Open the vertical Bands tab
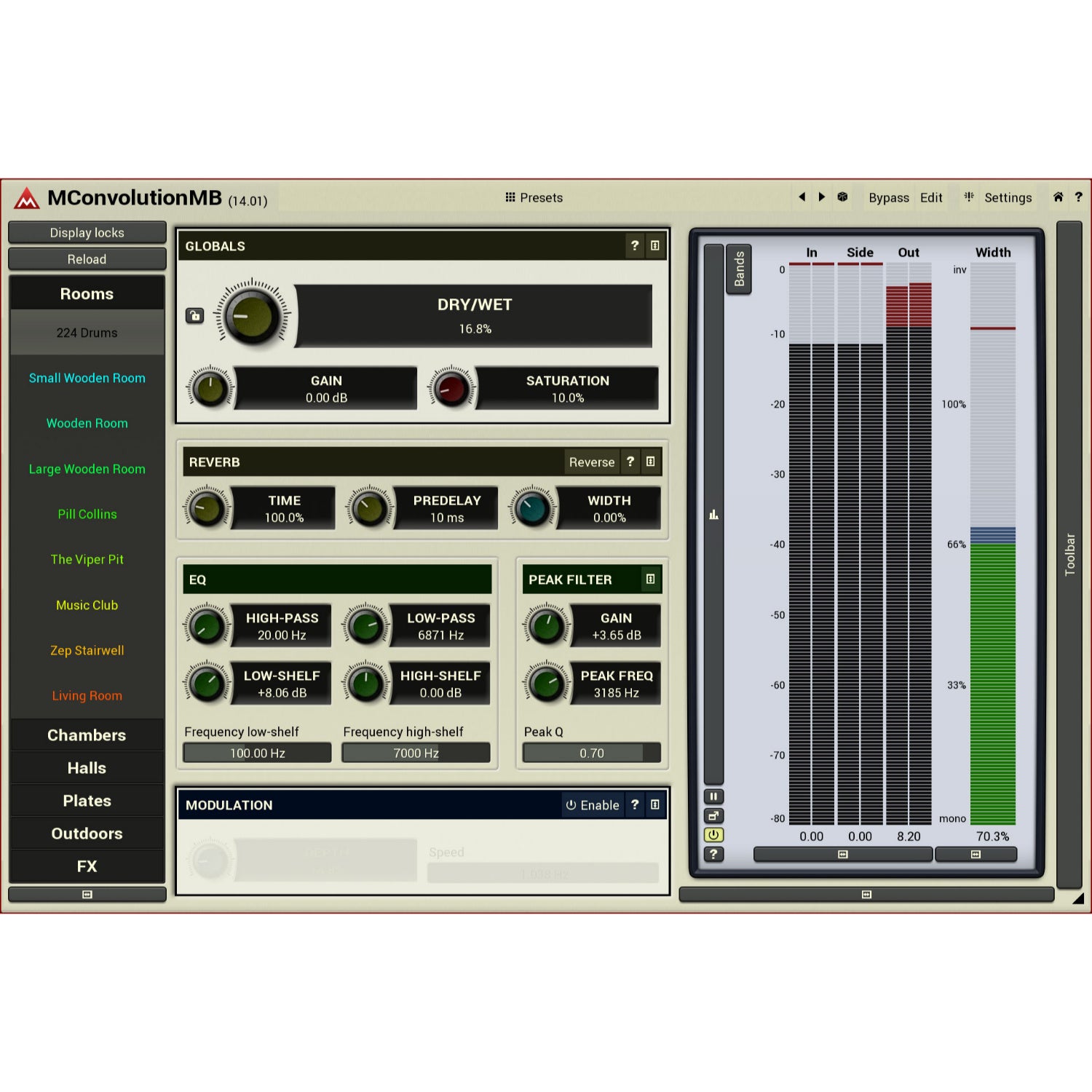 (x=739, y=269)
